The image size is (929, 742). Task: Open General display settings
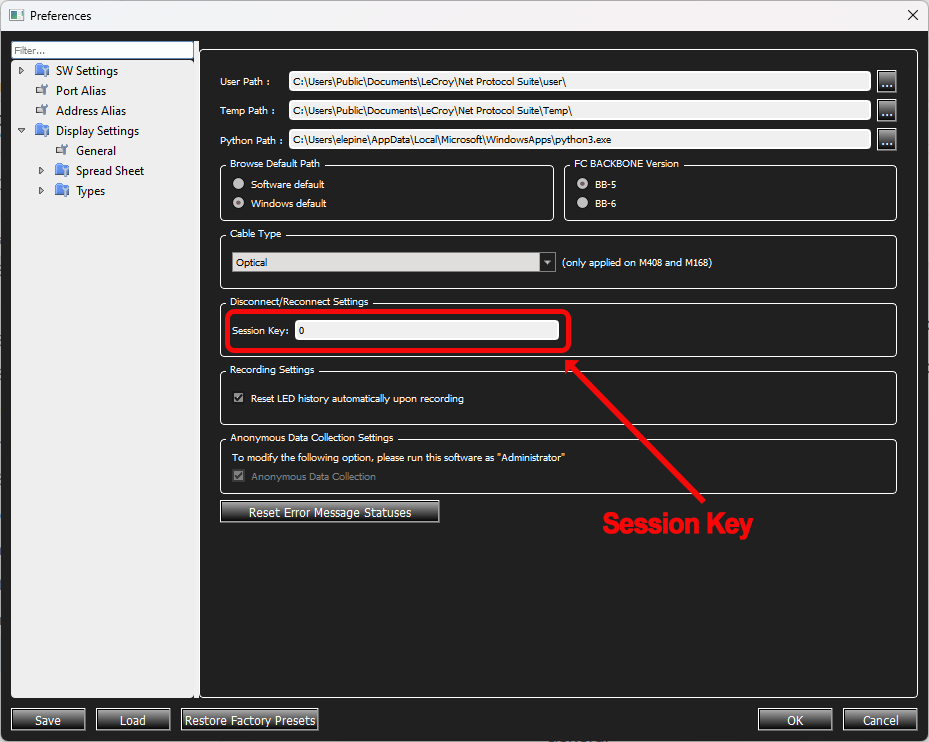[x=96, y=151]
